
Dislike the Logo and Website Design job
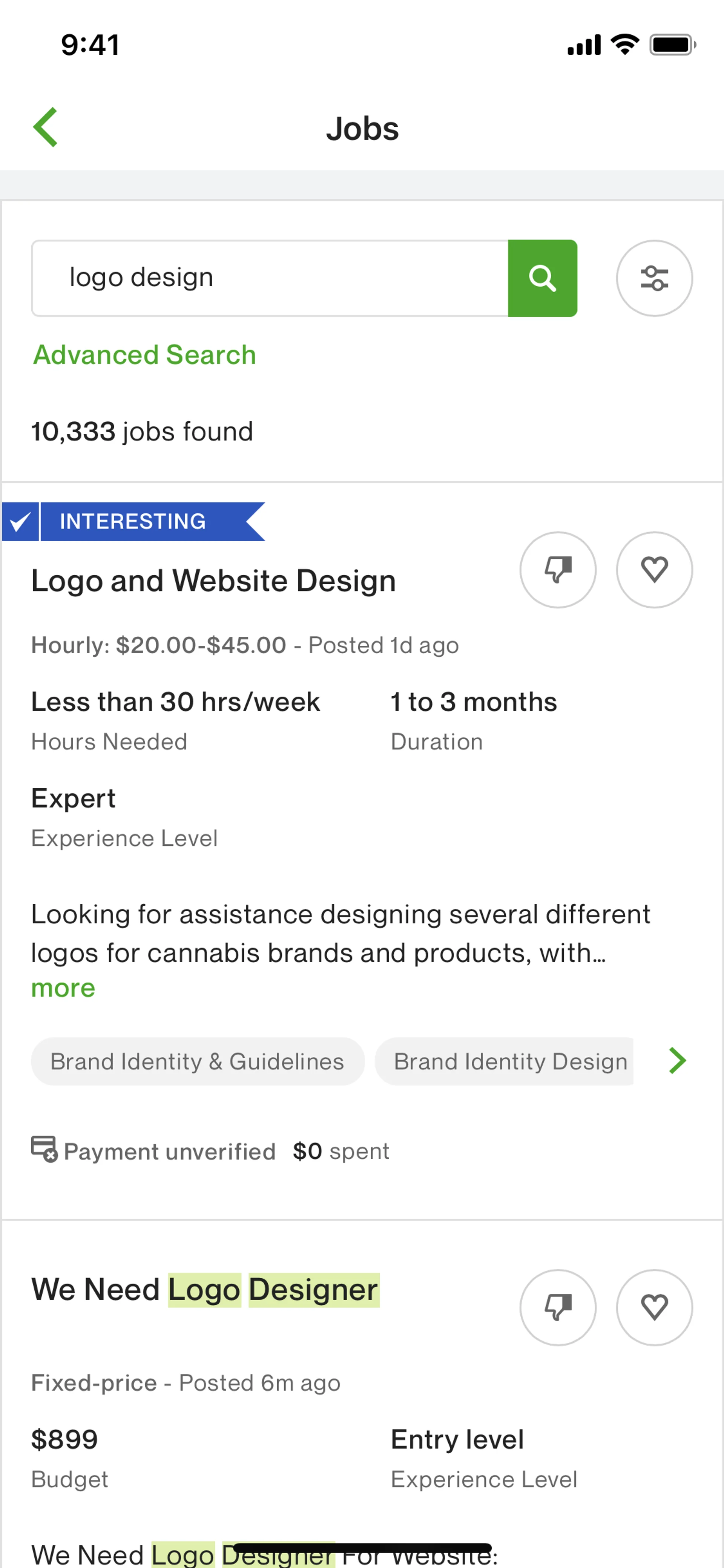[557, 570]
